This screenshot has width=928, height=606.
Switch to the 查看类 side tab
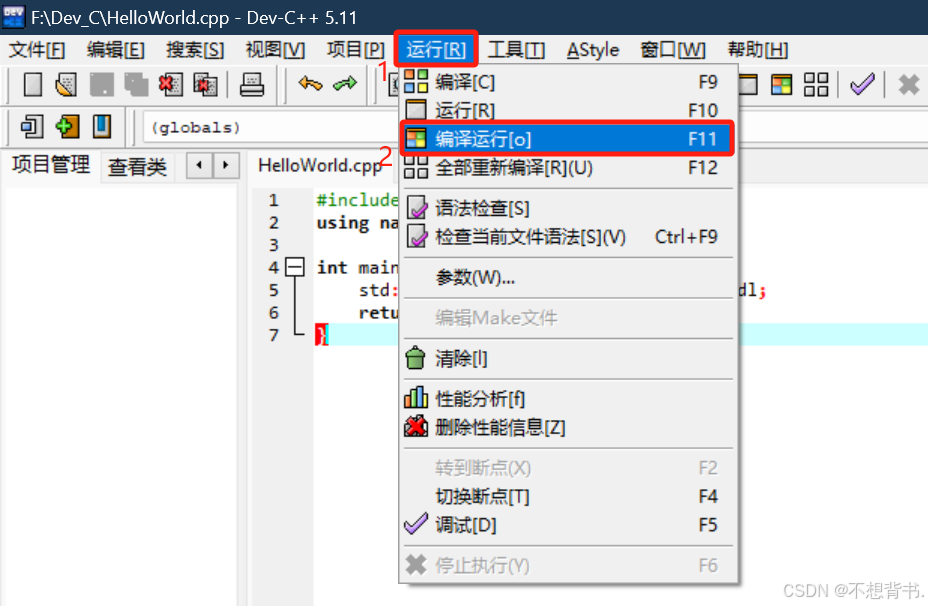[137, 167]
